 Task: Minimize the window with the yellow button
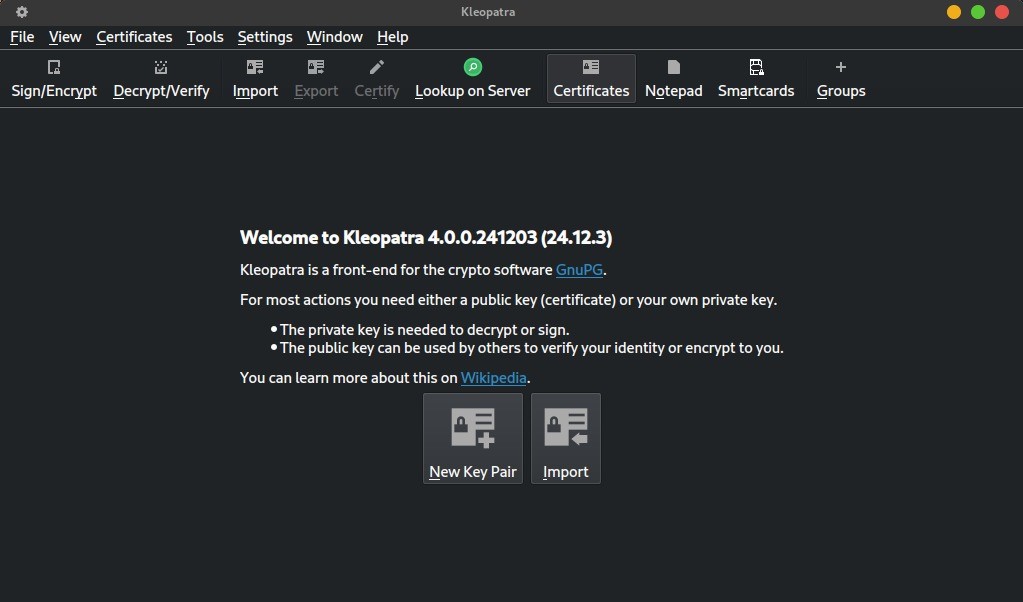(x=954, y=12)
